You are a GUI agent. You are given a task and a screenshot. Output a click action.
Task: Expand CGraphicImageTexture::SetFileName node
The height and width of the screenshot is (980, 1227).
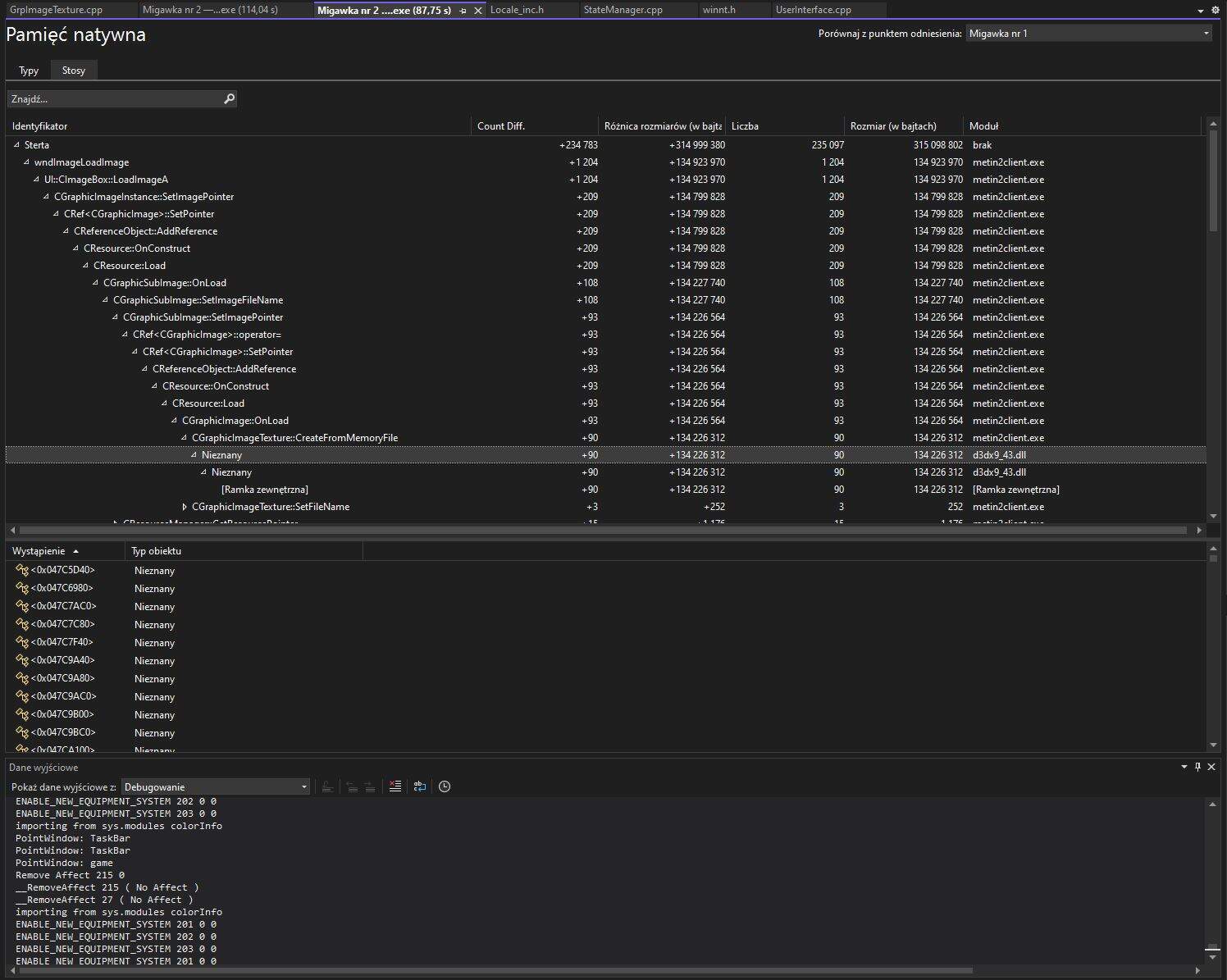(185, 507)
